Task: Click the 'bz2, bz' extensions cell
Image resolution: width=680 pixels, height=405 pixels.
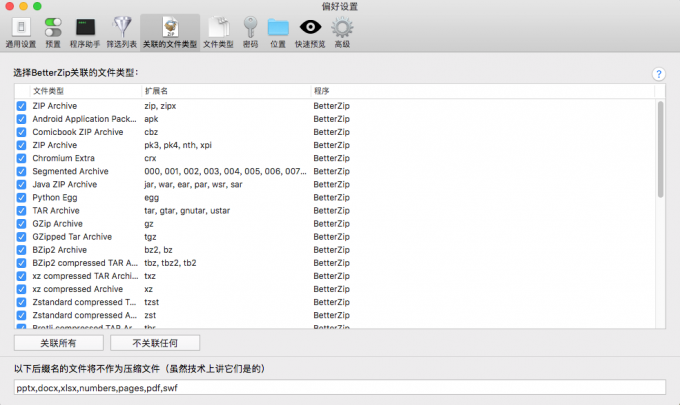Action: 158,250
